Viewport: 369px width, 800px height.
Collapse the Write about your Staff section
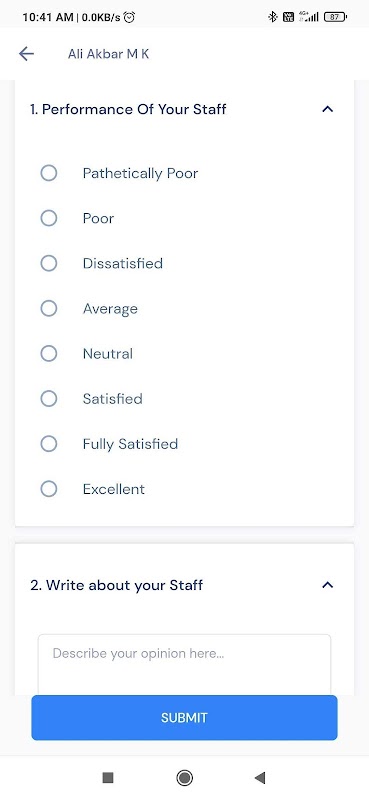(328, 585)
